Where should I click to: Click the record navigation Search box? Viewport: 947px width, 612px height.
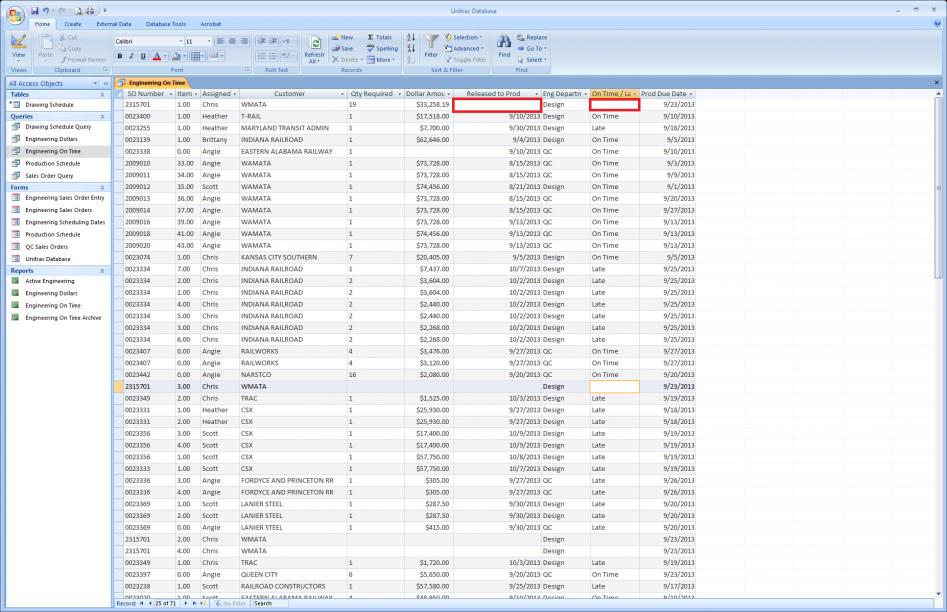(269, 604)
